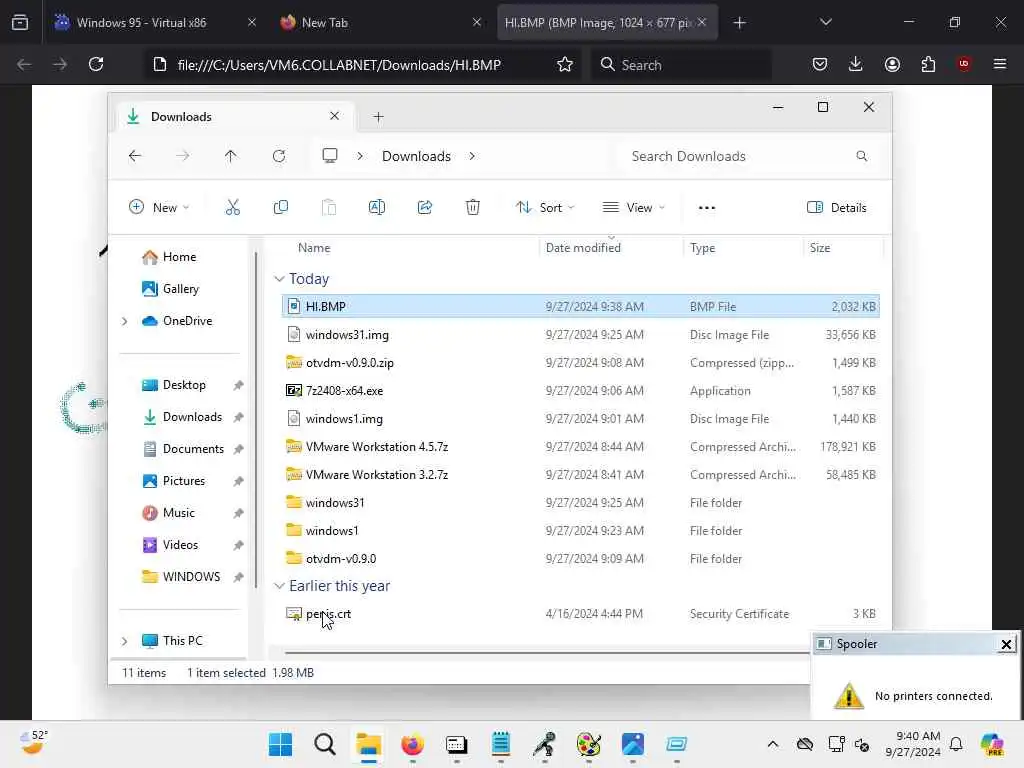Open the New dropdown menu
This screenshot has height=768, width=1024.
[159, 208]
